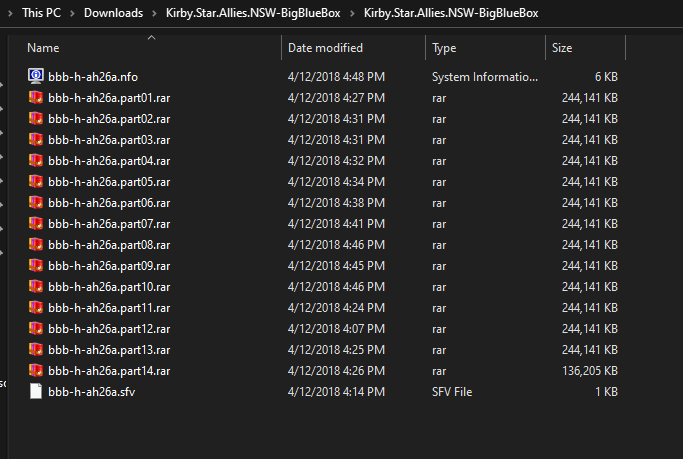Expand chevron after This PC breadcrumb

tap(72, 14)
